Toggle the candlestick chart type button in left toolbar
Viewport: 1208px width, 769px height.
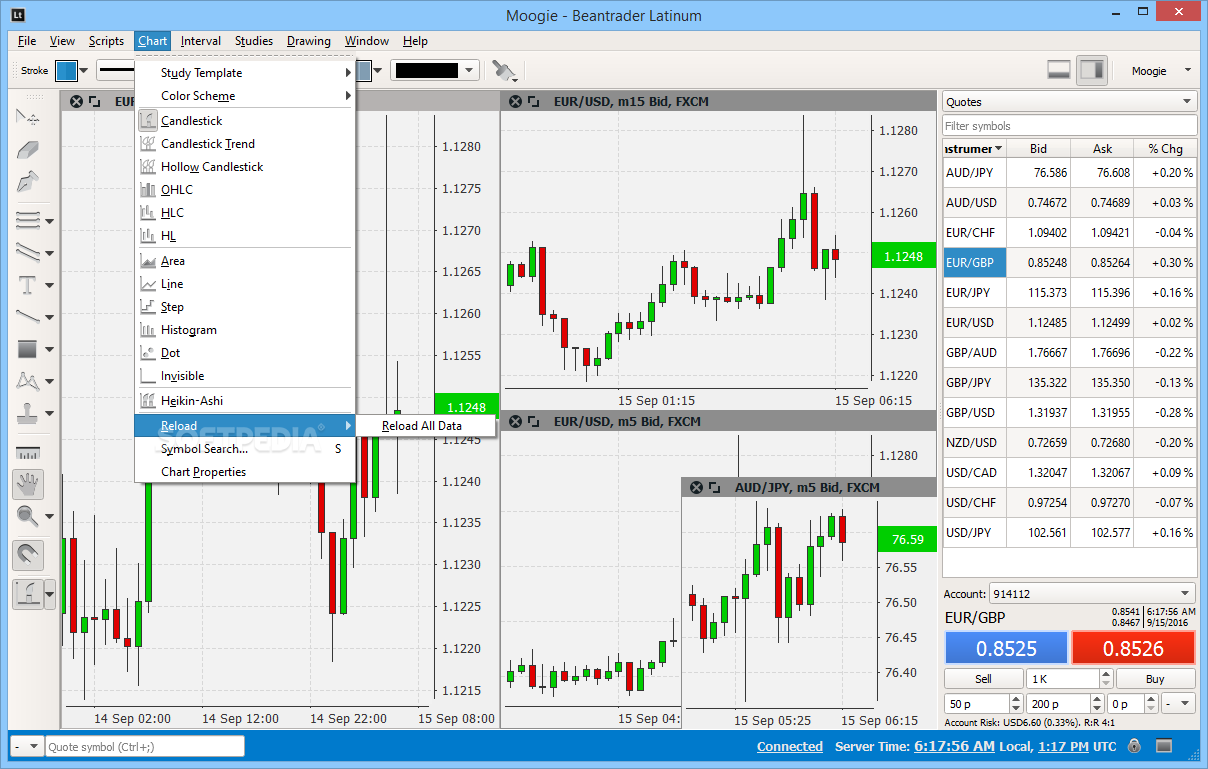[x=28, y=594]
